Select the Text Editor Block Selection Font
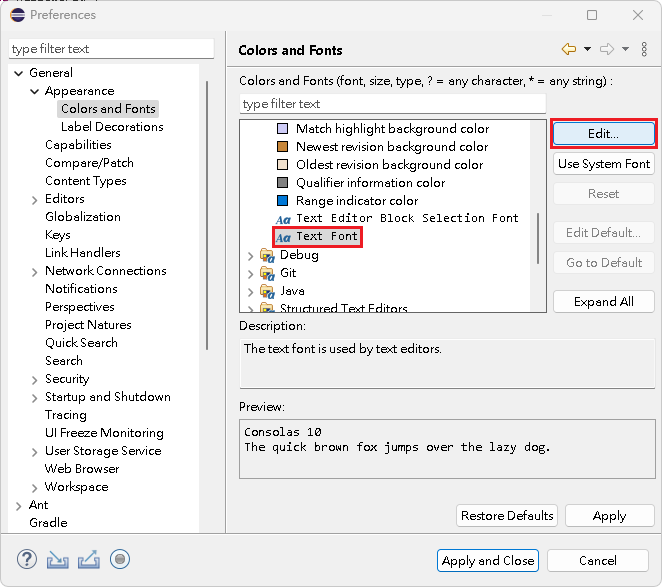 click(407, 218)
